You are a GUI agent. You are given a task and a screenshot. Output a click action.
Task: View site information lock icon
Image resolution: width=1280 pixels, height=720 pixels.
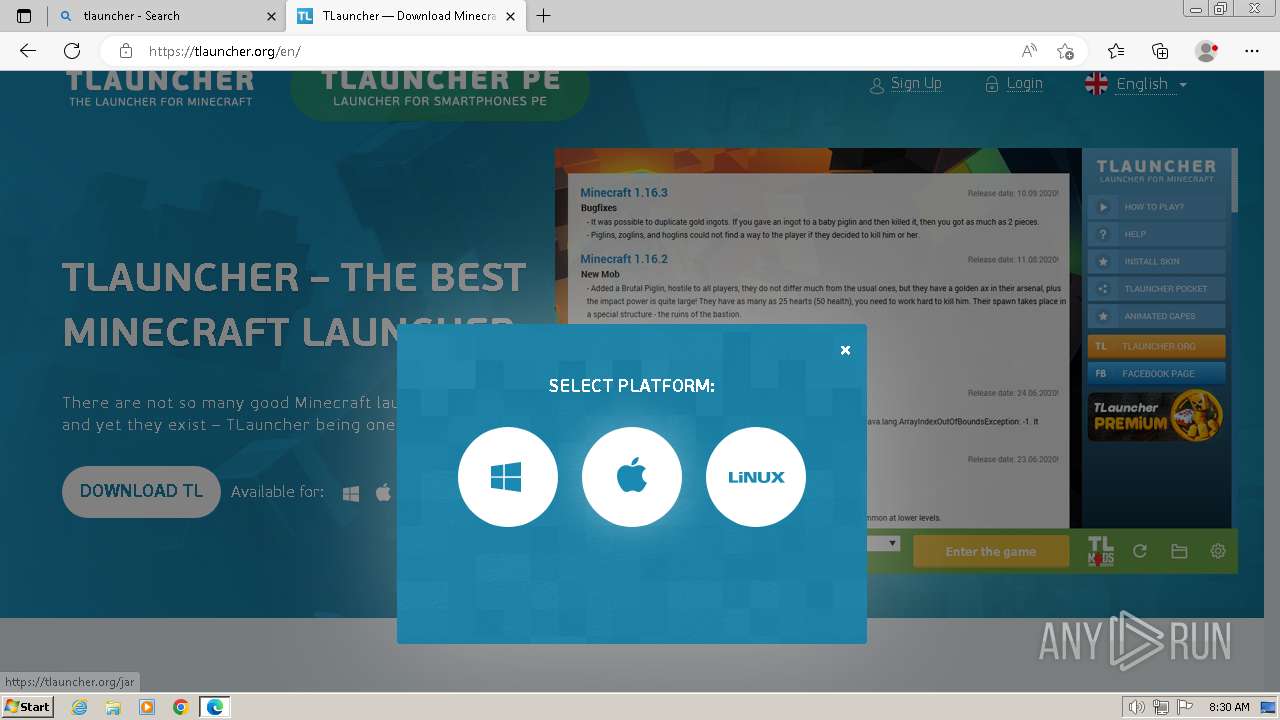point(125,51)
